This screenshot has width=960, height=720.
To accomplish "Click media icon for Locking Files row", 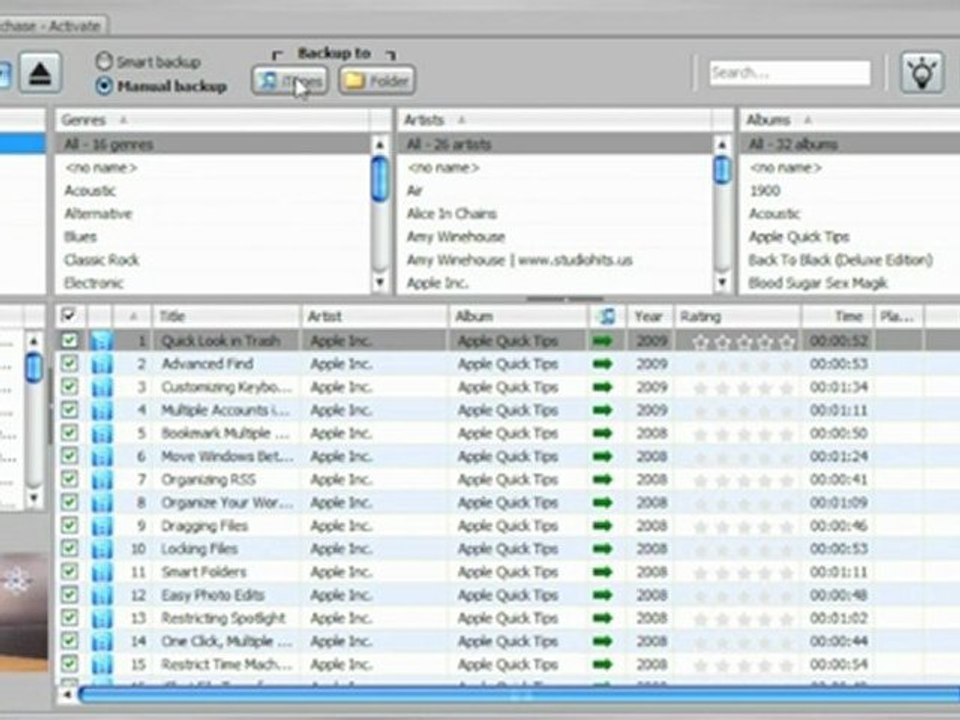I will coord(102,549).
